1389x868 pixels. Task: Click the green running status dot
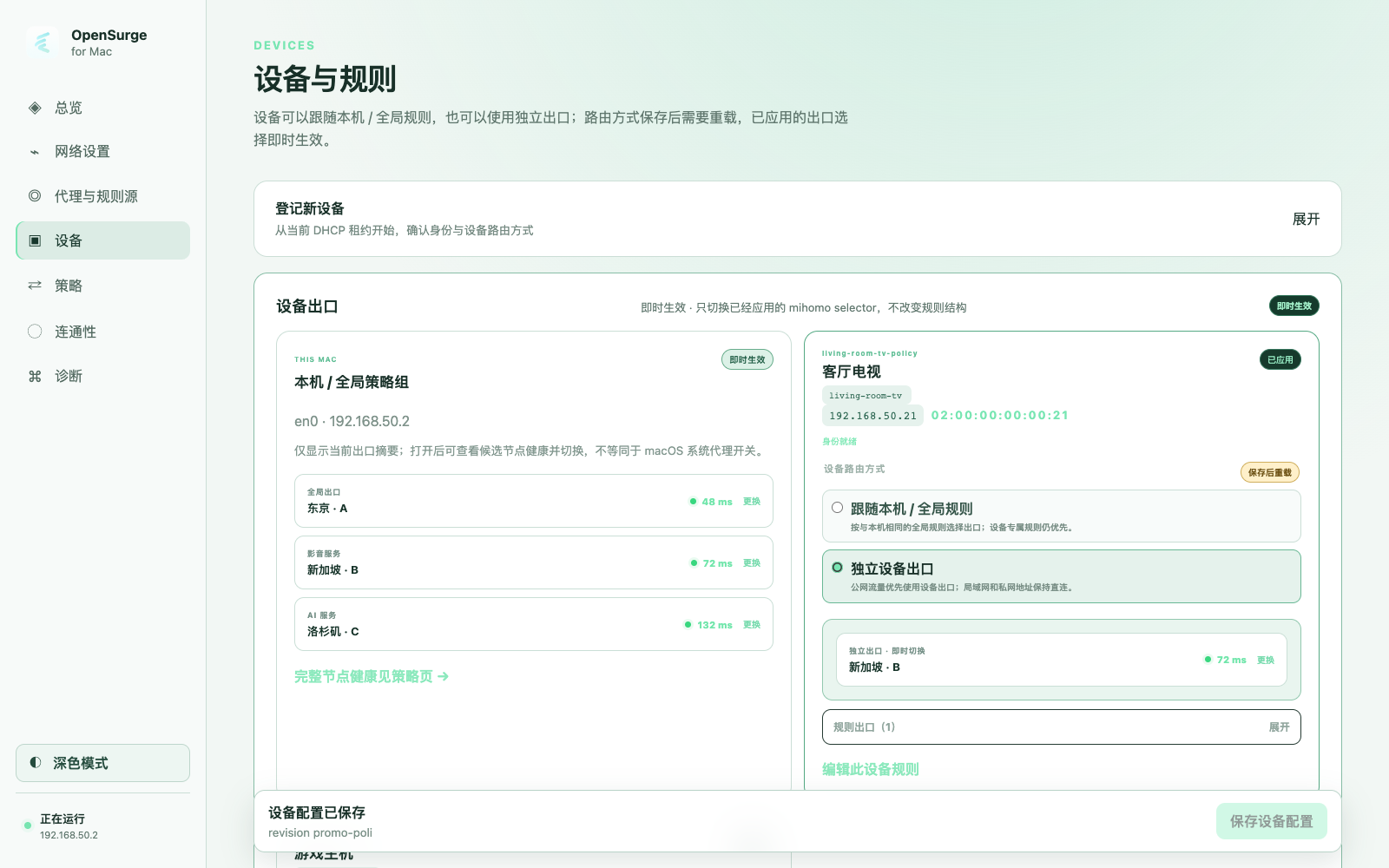(x=28, y=825)
